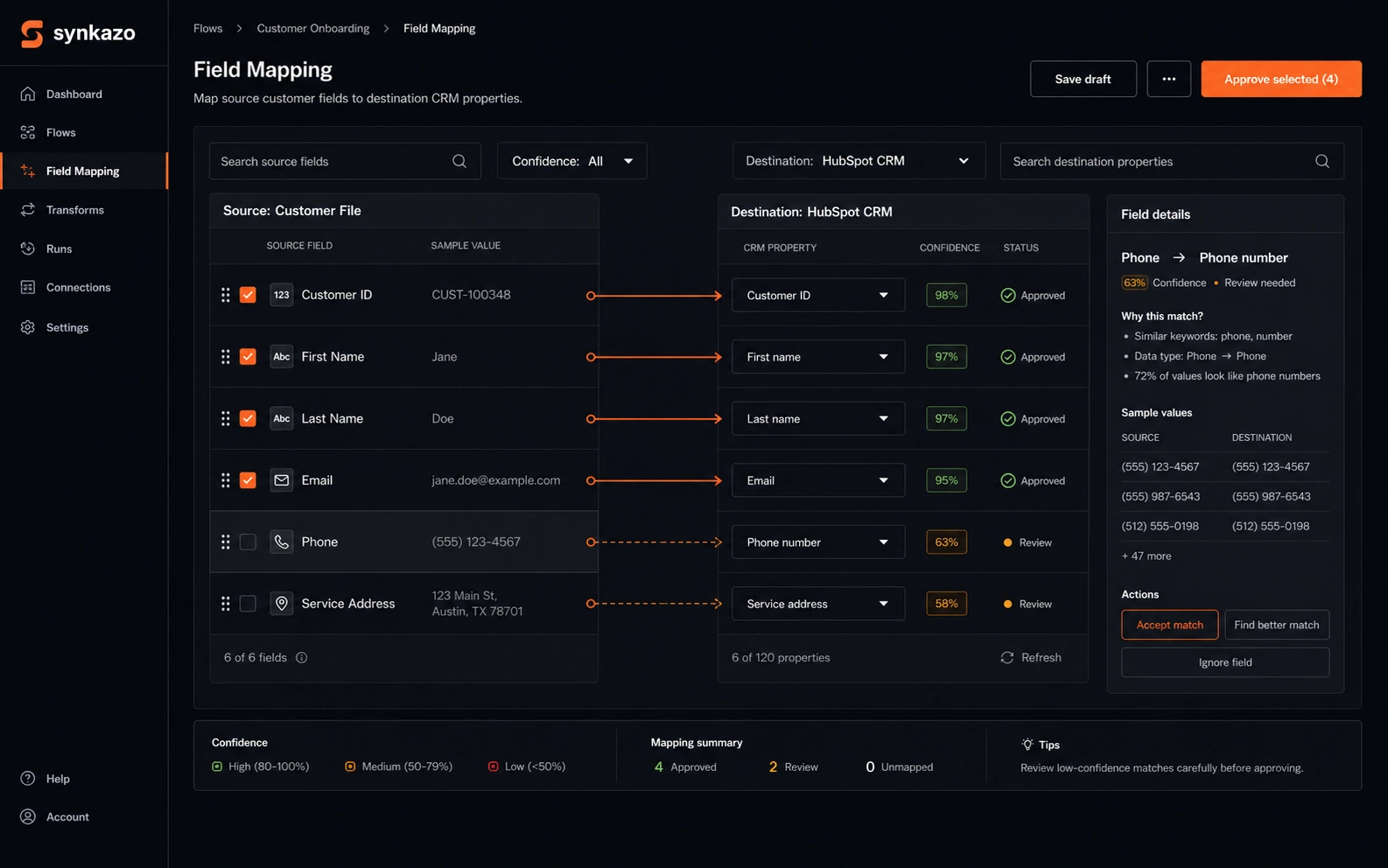Open the Service address CRM property dropdown

[x=818, y=604]
